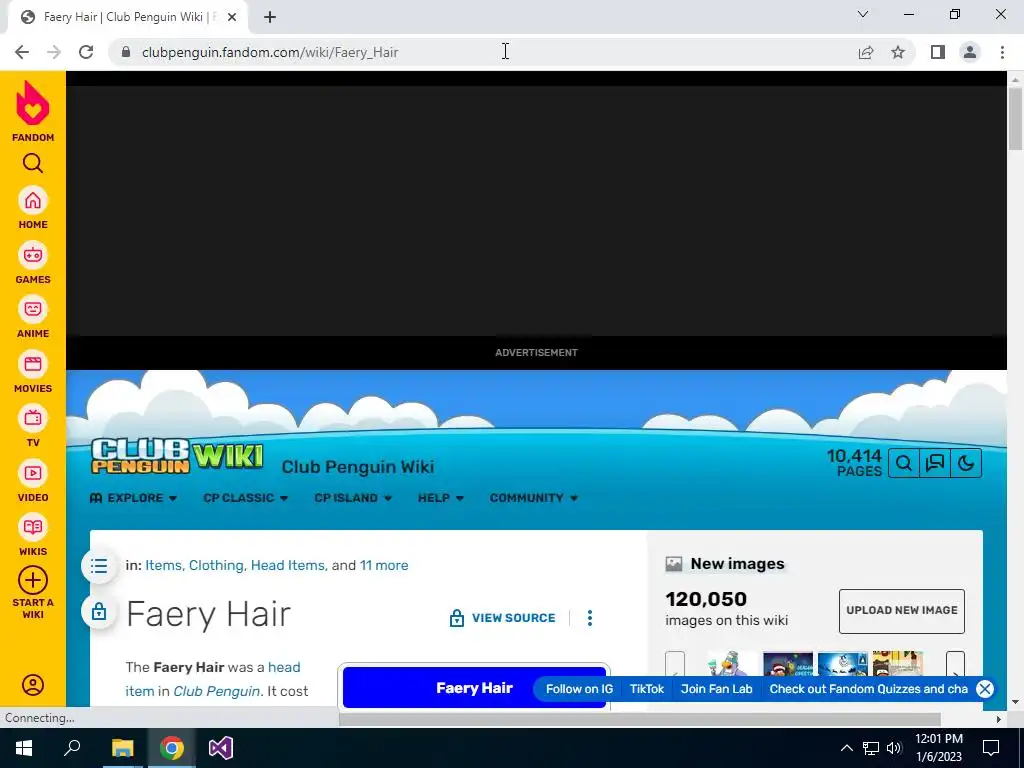Screen dimensions: 1024x768
Task: Open the Head Items category link
Action: coord(287,566)
